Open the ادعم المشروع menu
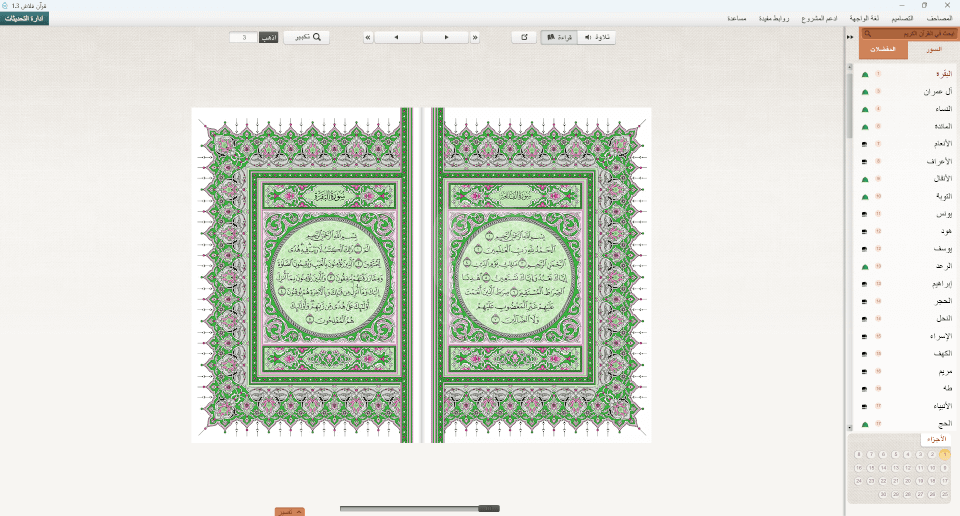The width and height of the screenshot is (960, 516). [819, 18]
